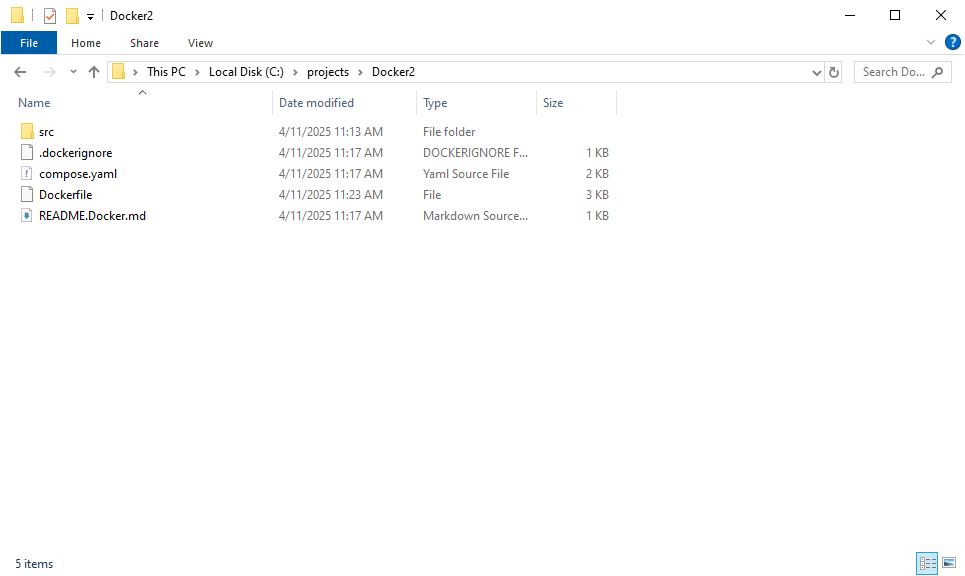Expand the ribbon with the chevron

[931, 42]
